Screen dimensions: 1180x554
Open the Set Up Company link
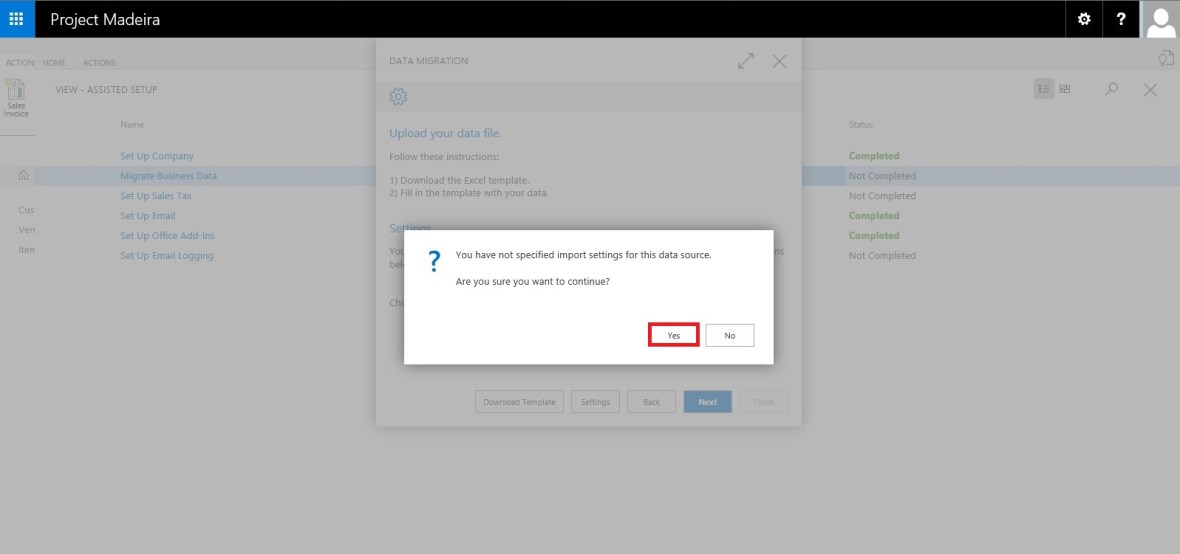[157, 156]
